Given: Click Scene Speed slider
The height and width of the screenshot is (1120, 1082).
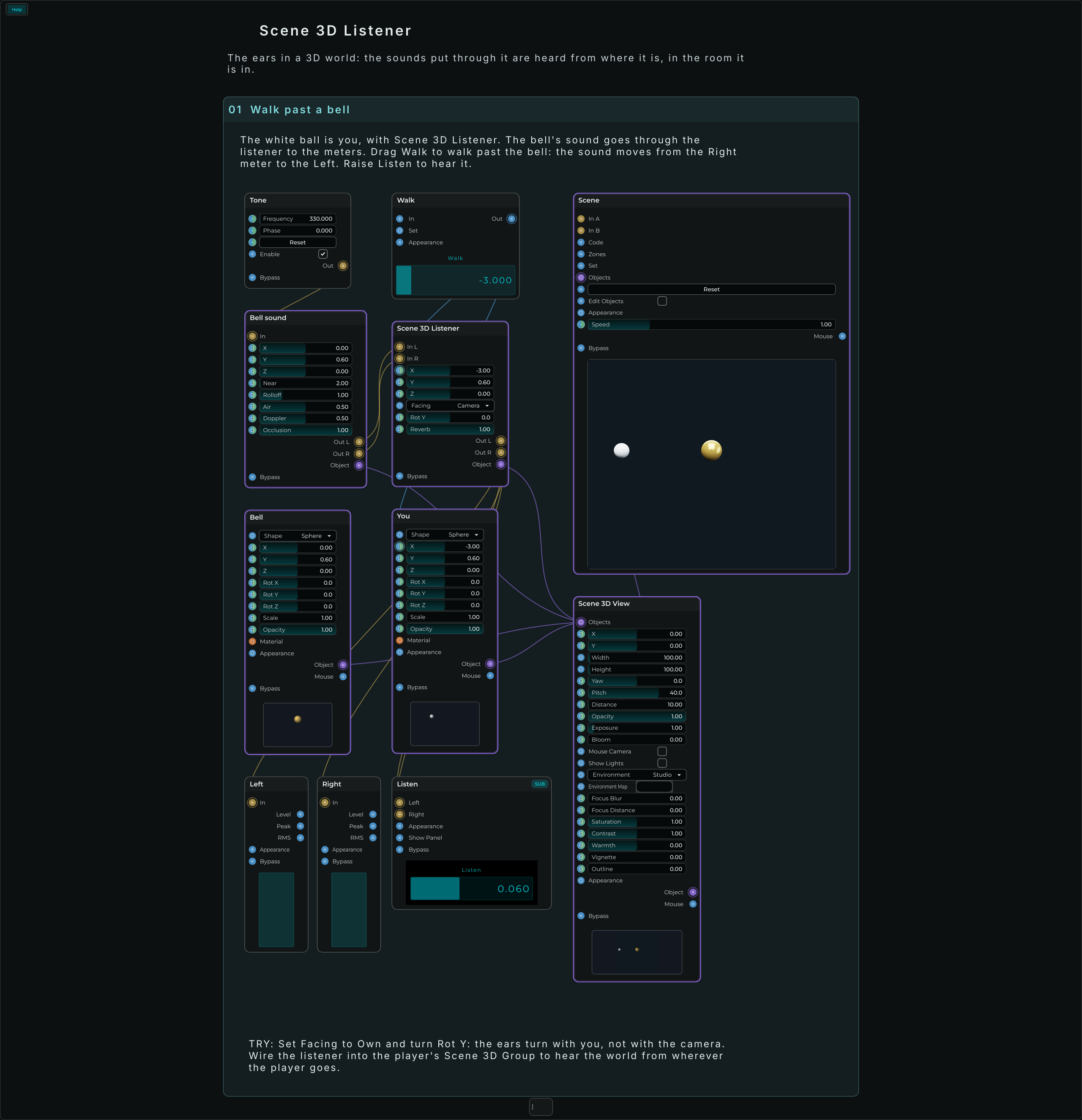Looking at the screenshot, I should click(x=711, y=325).
